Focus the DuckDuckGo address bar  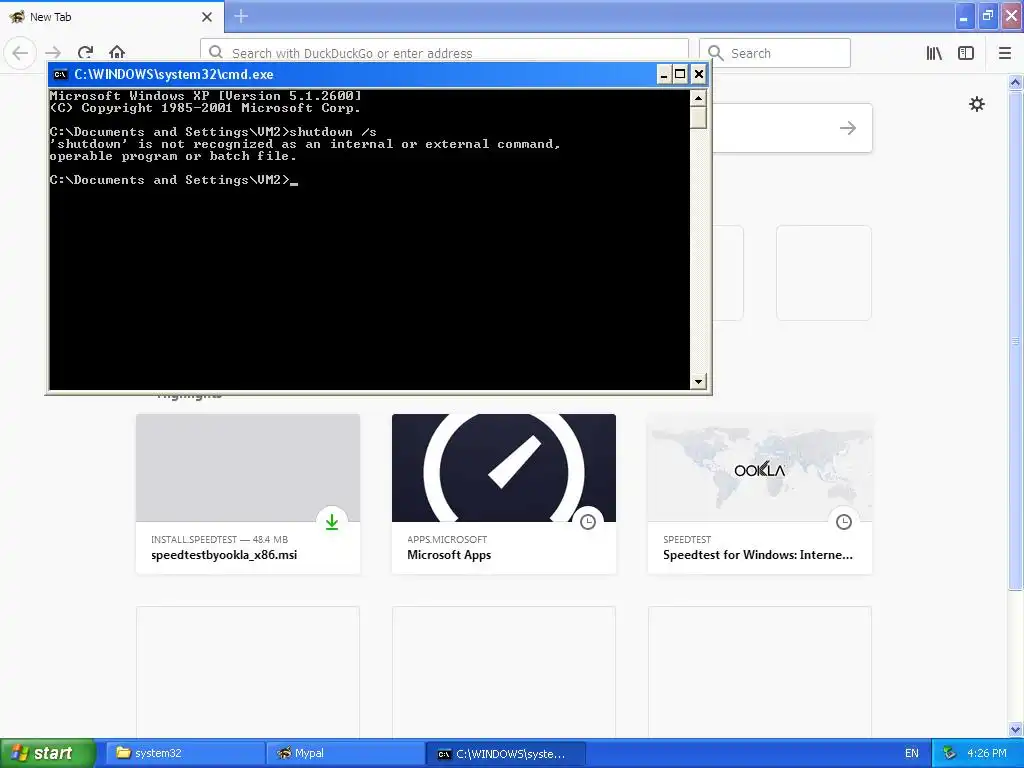(444, 53)
